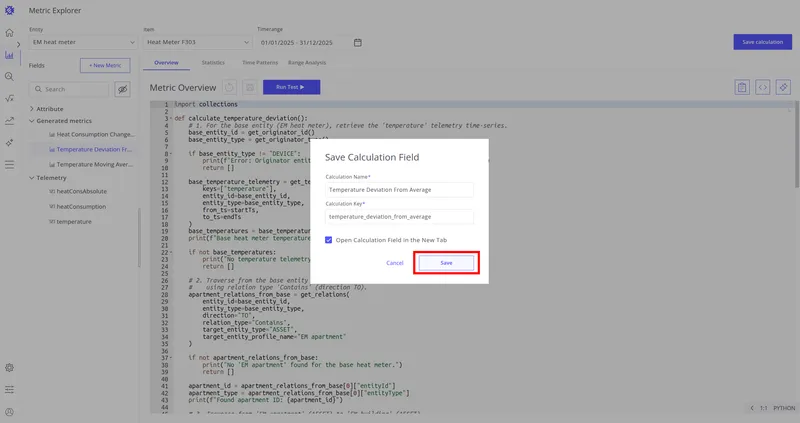Click the Save Calculation Field dialog title
Screen dimensions: 800x423
click(372, 157)
